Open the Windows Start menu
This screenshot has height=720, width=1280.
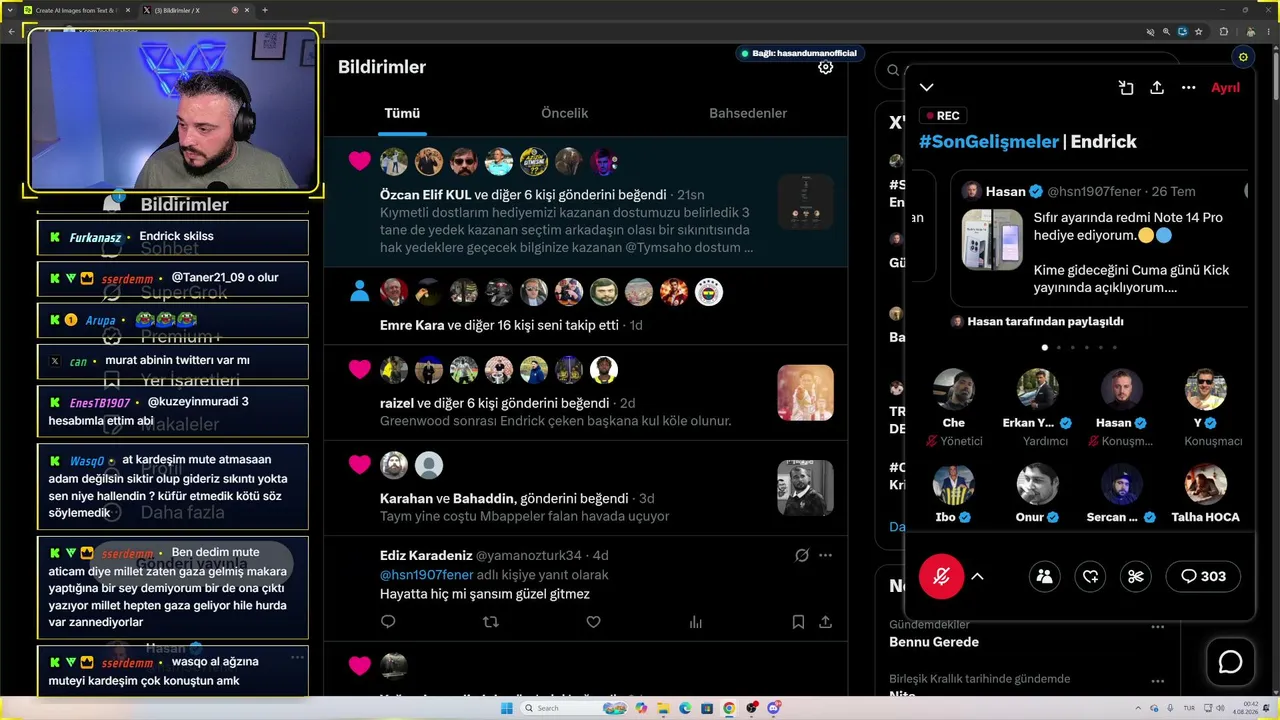[x=506, y=708]
